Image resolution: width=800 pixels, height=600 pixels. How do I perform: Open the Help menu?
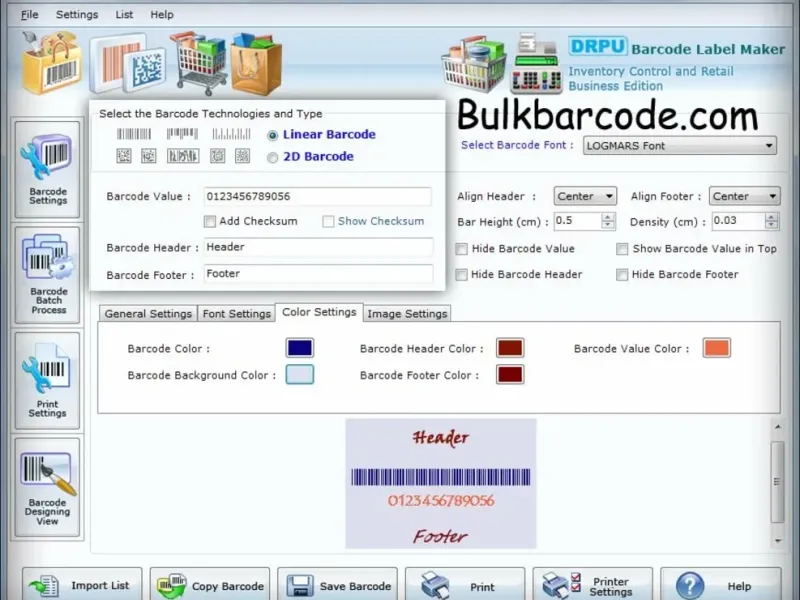[x=162, y=15]
